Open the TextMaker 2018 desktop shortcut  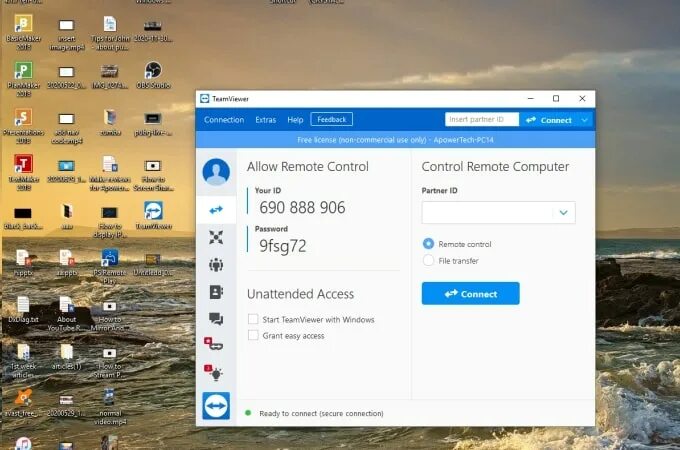pyautogui.click(x=23, y=173)
